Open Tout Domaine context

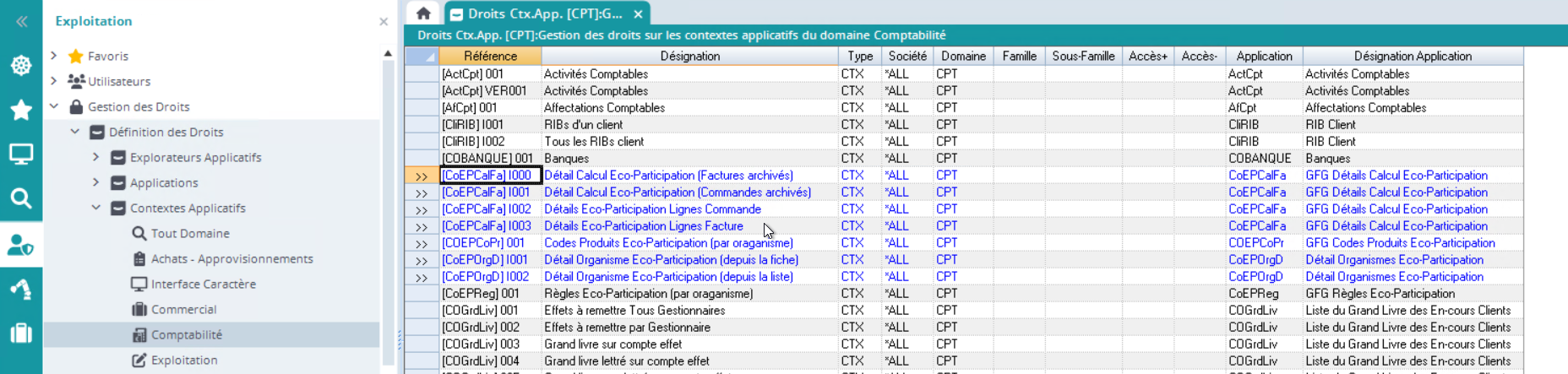pos(190,233)
